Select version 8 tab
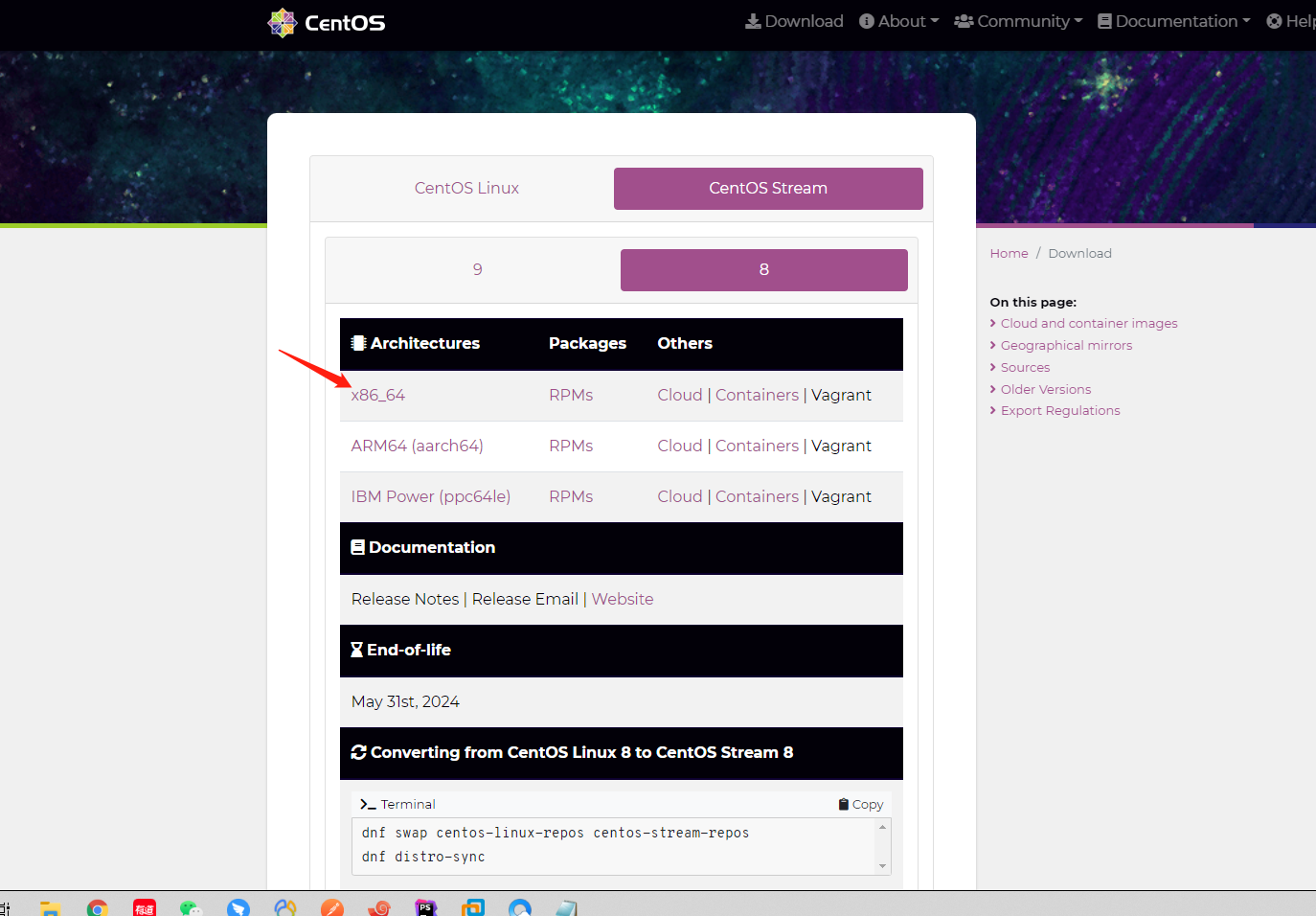 click(x=763, y=269)
